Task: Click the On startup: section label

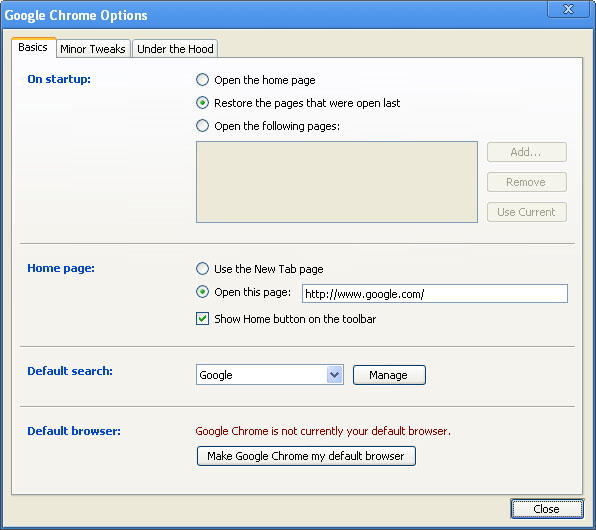Action: [x=59, y=79]
